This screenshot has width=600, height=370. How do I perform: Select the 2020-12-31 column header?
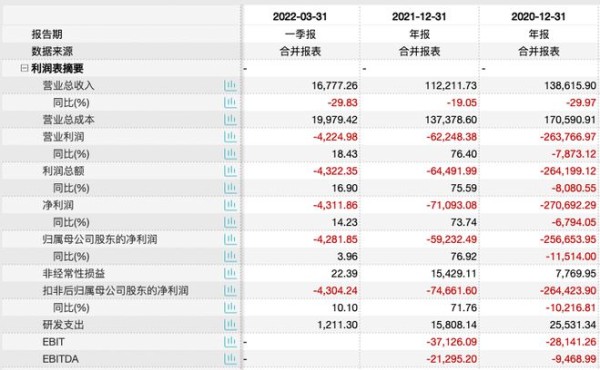pos(538,17)
